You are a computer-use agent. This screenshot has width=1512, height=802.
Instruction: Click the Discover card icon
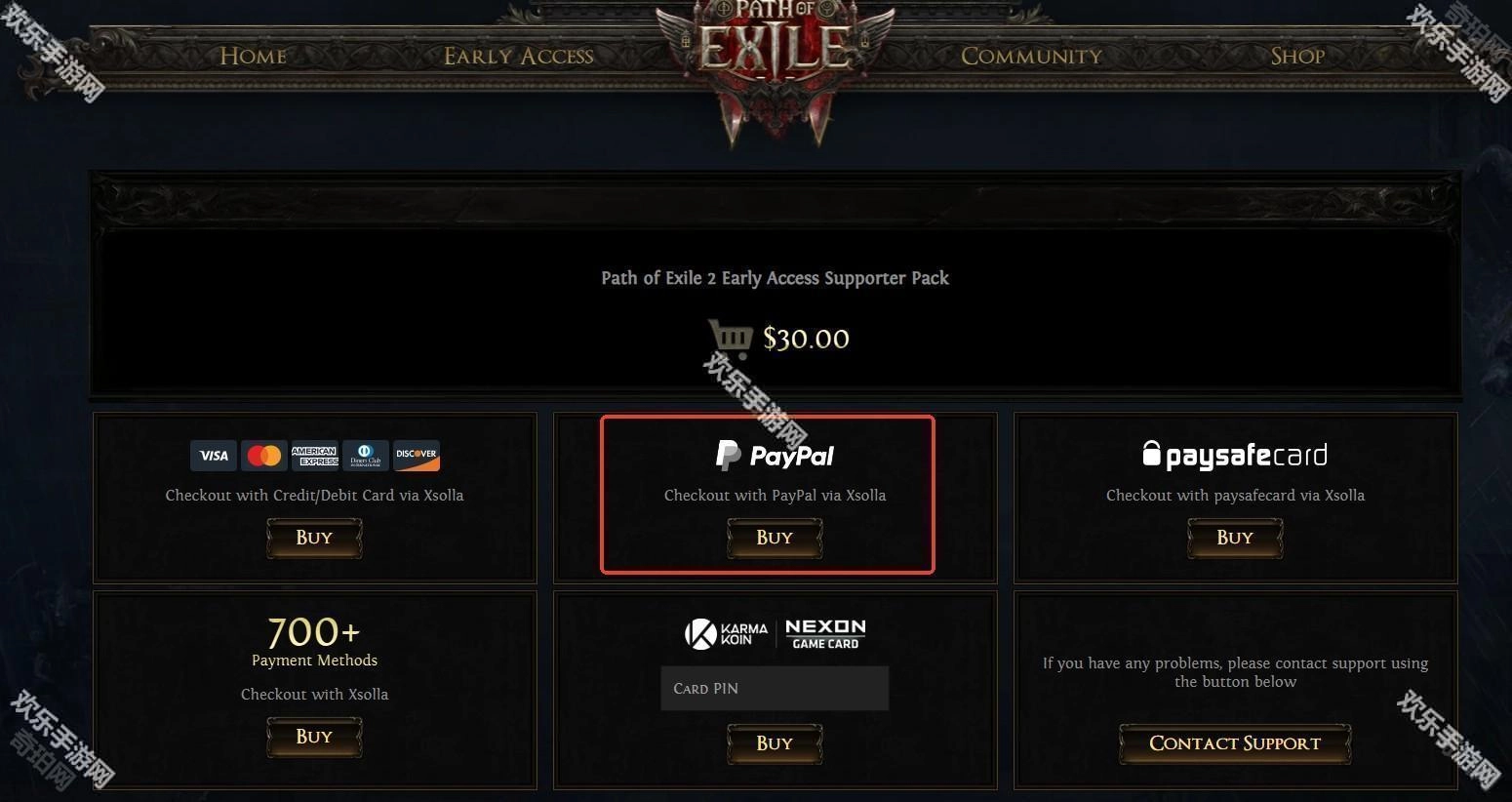417,456
